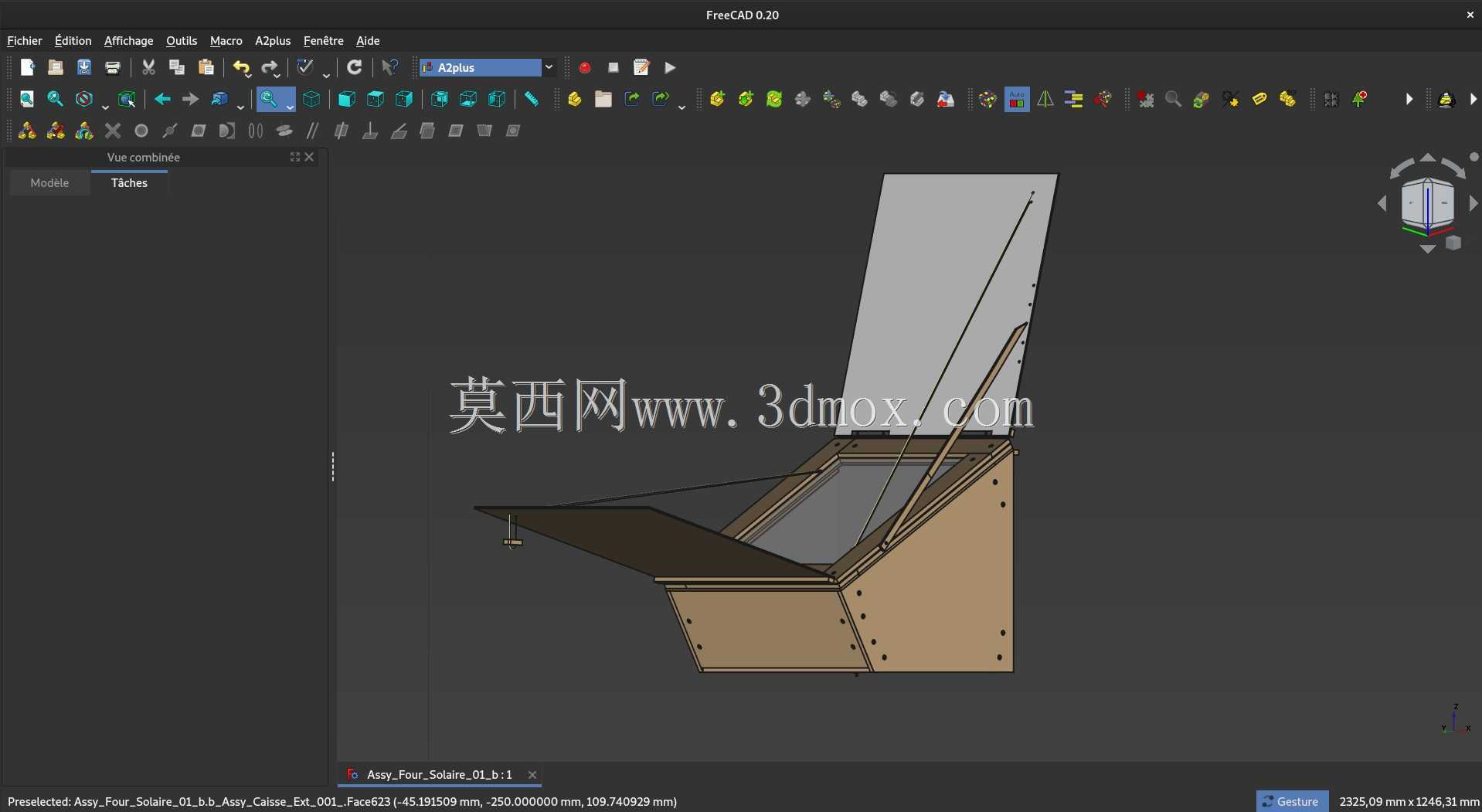This screenshot has width=1482, height=812.
Task: Open the Affichage menu
Action: [x=128, y=41]
